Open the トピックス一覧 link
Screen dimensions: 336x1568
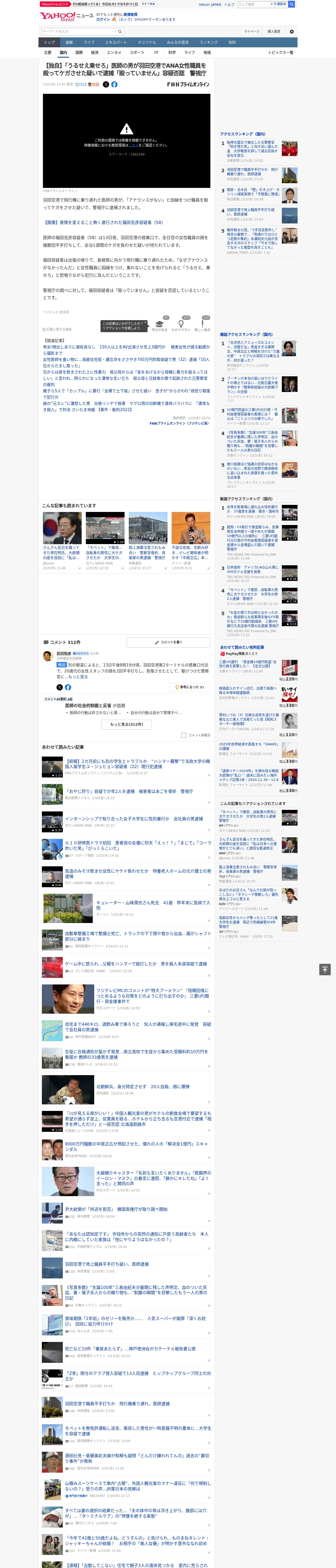[x=281, y=52]
